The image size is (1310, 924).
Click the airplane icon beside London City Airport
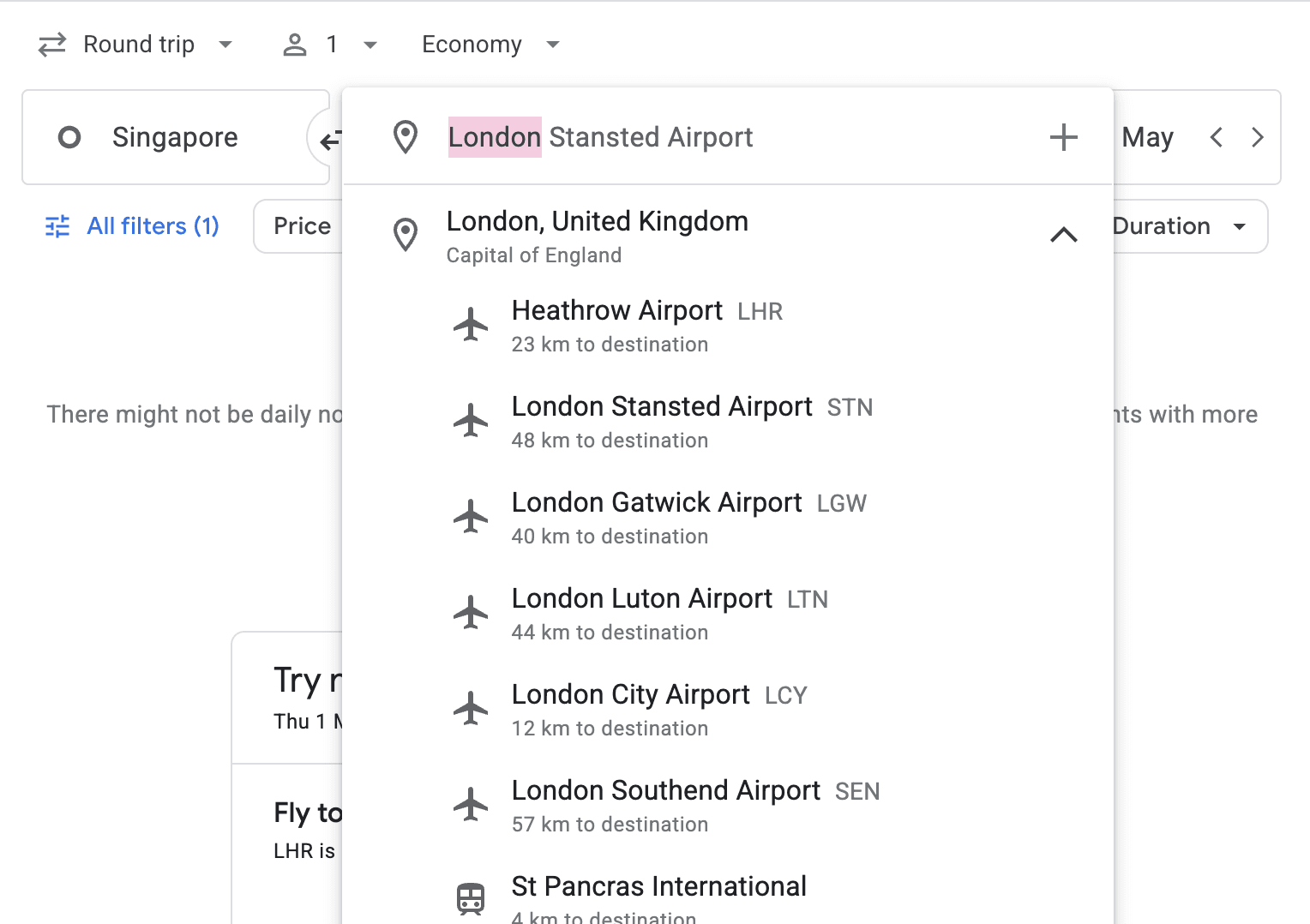pyautogui.click(x=471, y=709)
